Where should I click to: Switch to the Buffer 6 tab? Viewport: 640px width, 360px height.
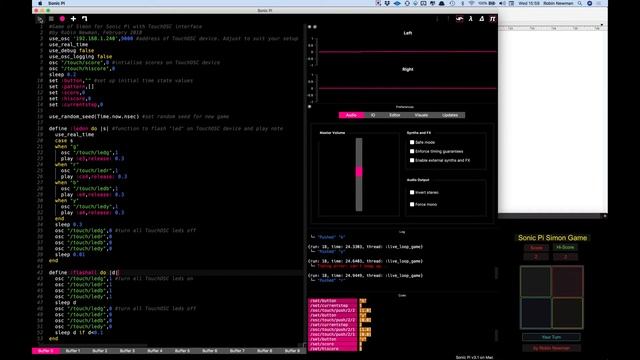coord(210,351)
